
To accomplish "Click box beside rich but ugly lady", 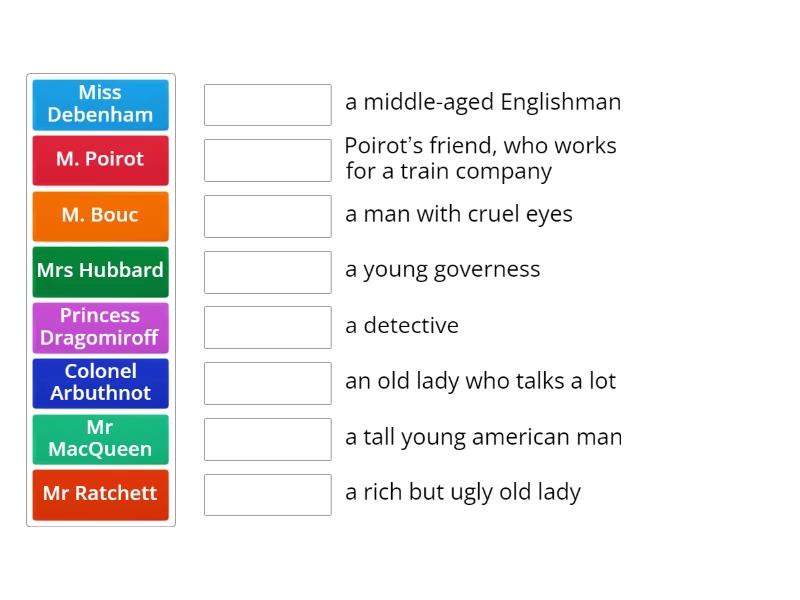I will [267, 494].
